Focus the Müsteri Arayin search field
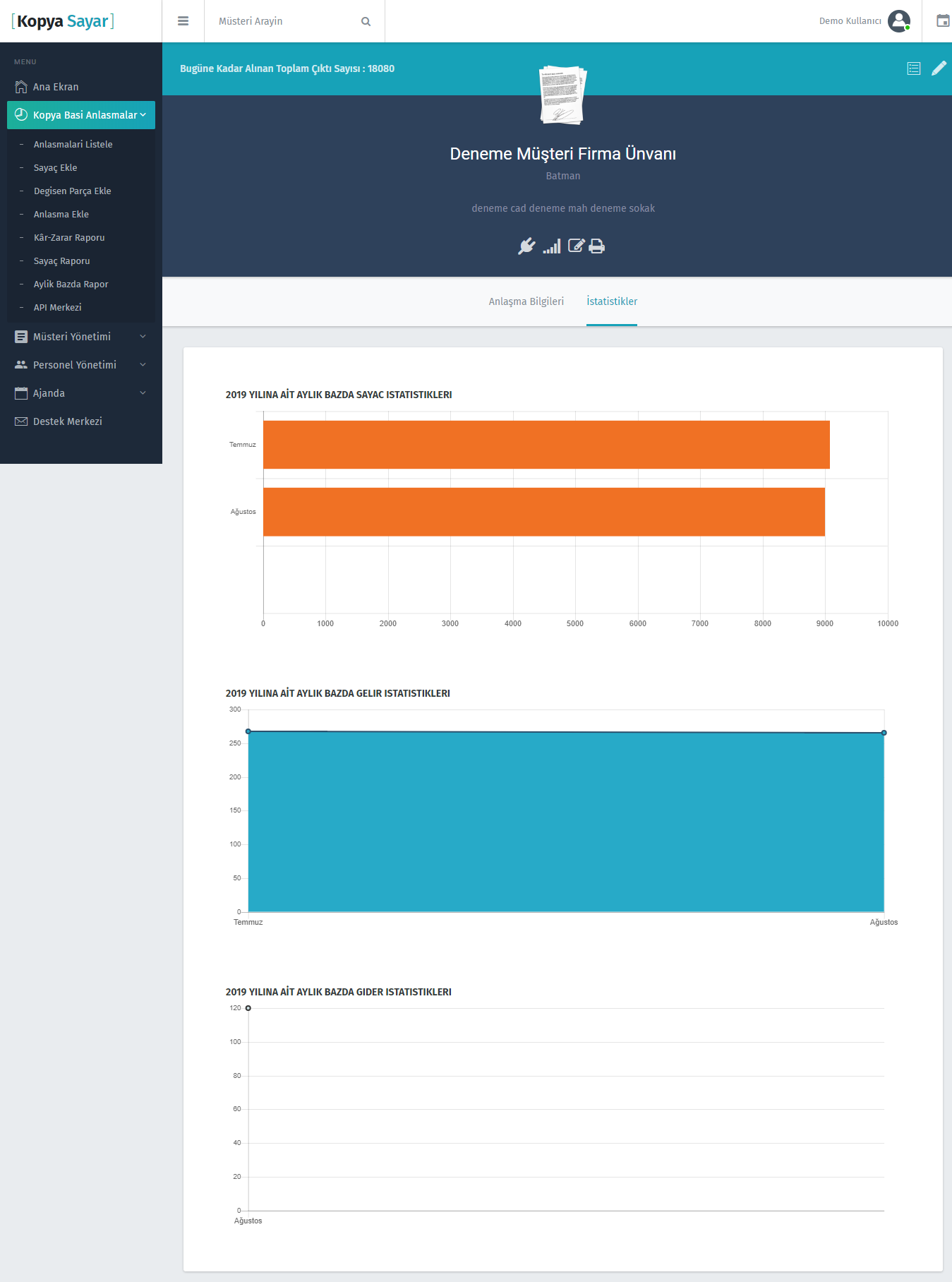The height and width of the screenshot is (1282, 952). 286,22
